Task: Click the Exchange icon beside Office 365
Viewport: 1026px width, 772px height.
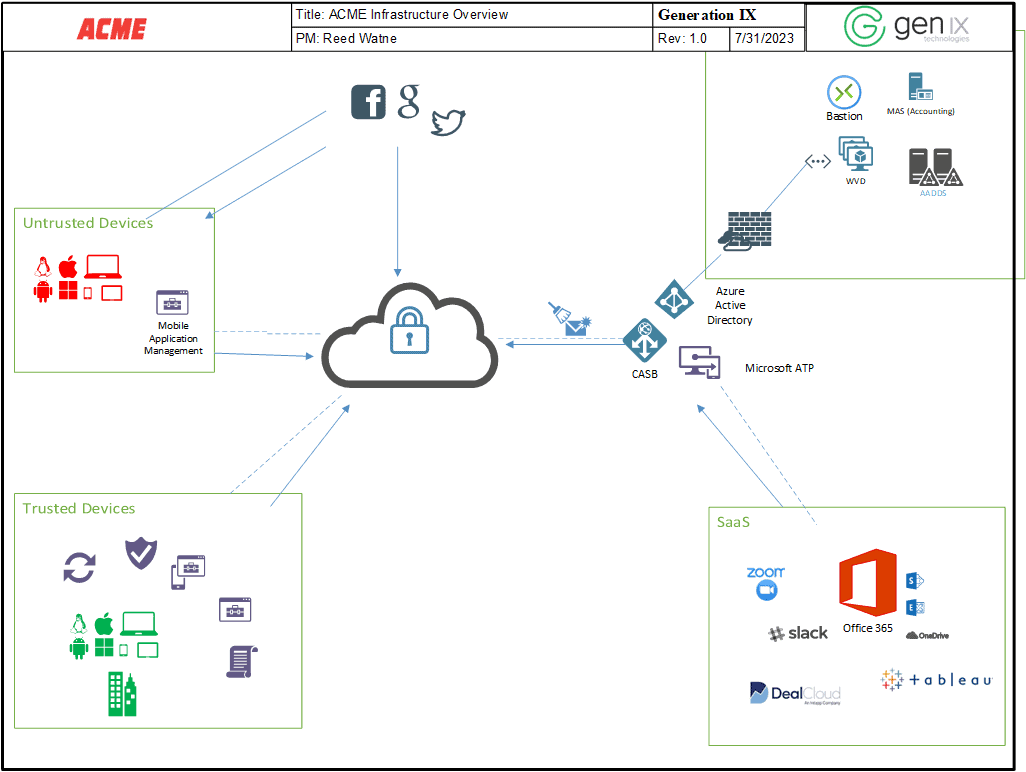Action: tap(915, 608)
